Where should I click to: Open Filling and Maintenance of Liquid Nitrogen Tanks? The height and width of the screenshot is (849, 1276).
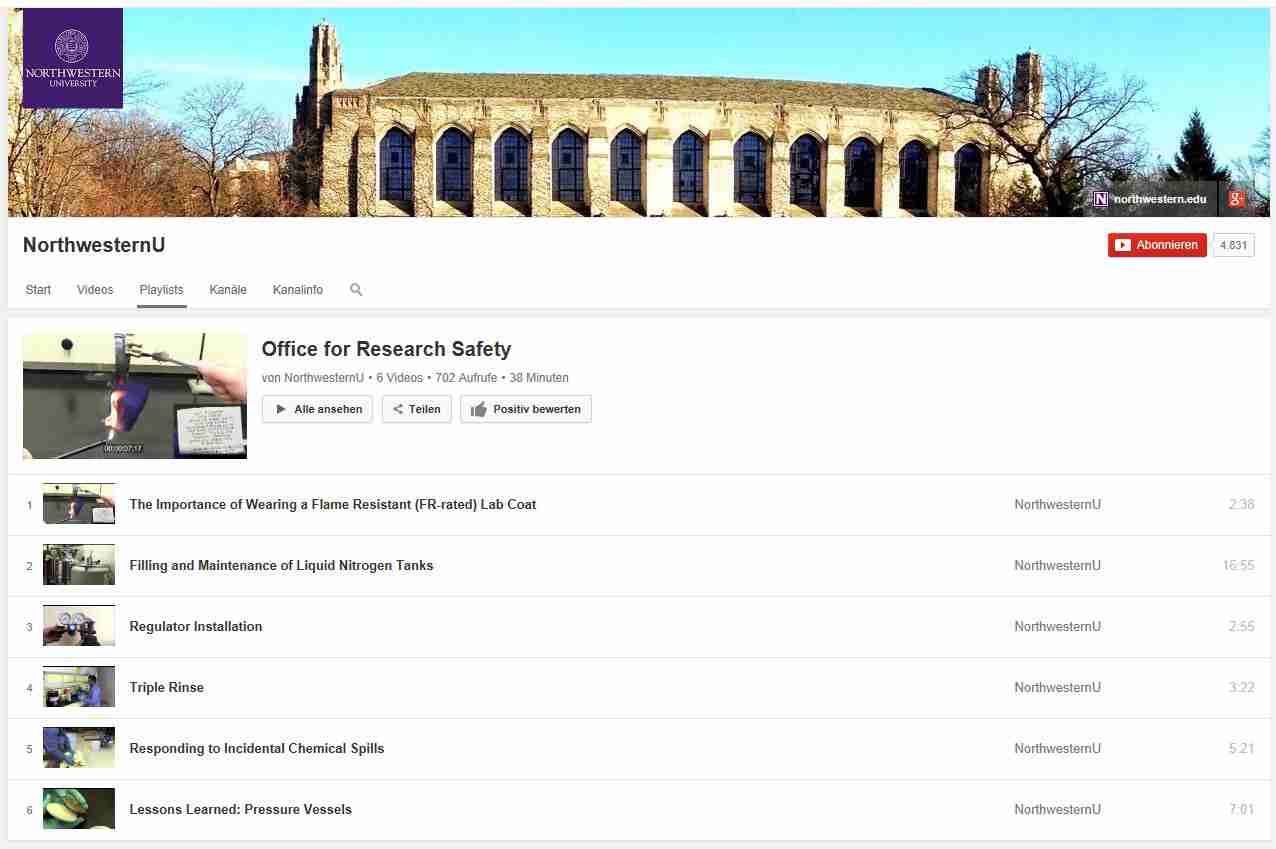tap(281, 566)
